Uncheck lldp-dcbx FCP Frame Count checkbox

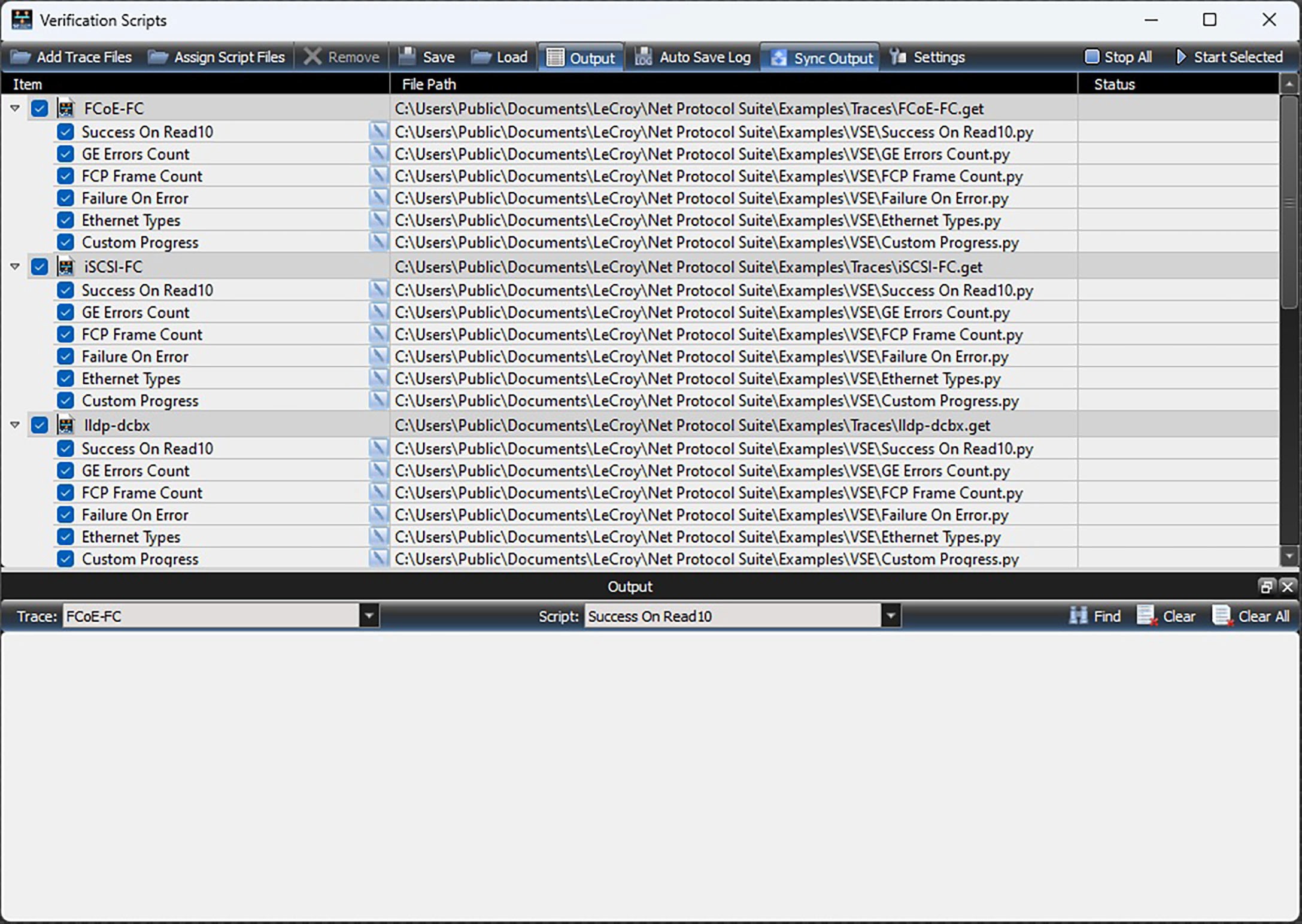pyautogui.click(x=65, y=493)
